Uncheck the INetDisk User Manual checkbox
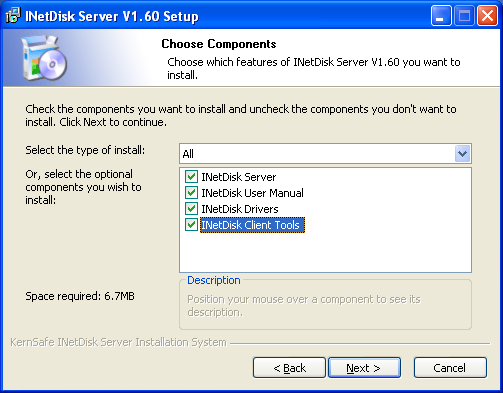 coord(191,193)
